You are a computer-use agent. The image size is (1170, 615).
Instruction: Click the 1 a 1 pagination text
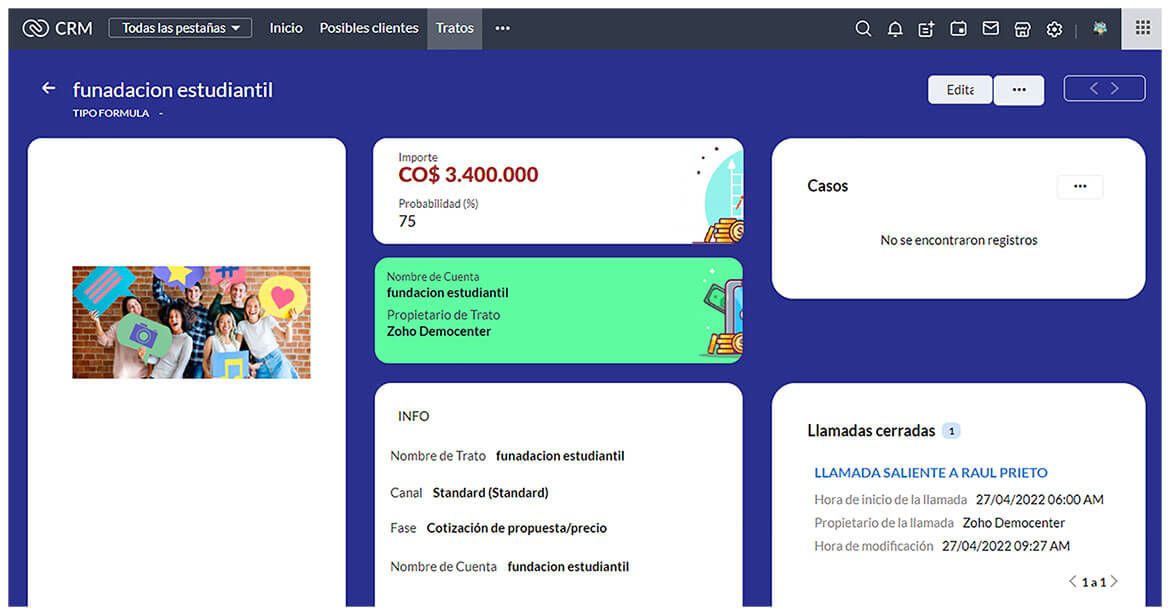click(x=1093, y=582)
